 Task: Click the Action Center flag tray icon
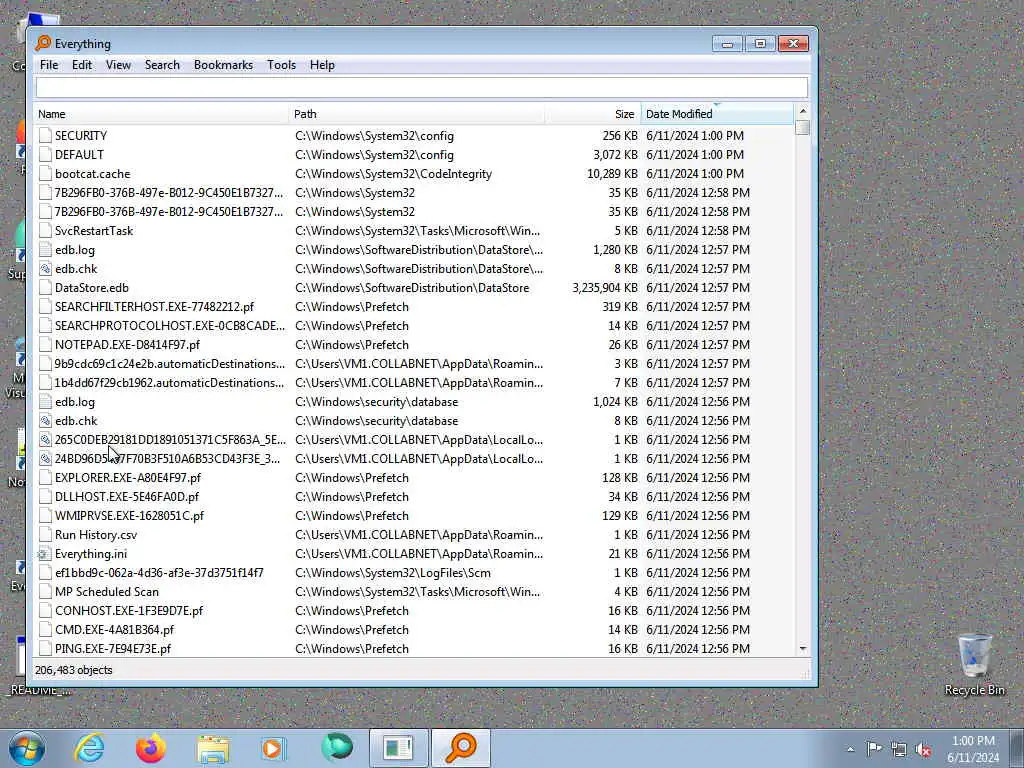pyautogui.click(x=874, y=749)
